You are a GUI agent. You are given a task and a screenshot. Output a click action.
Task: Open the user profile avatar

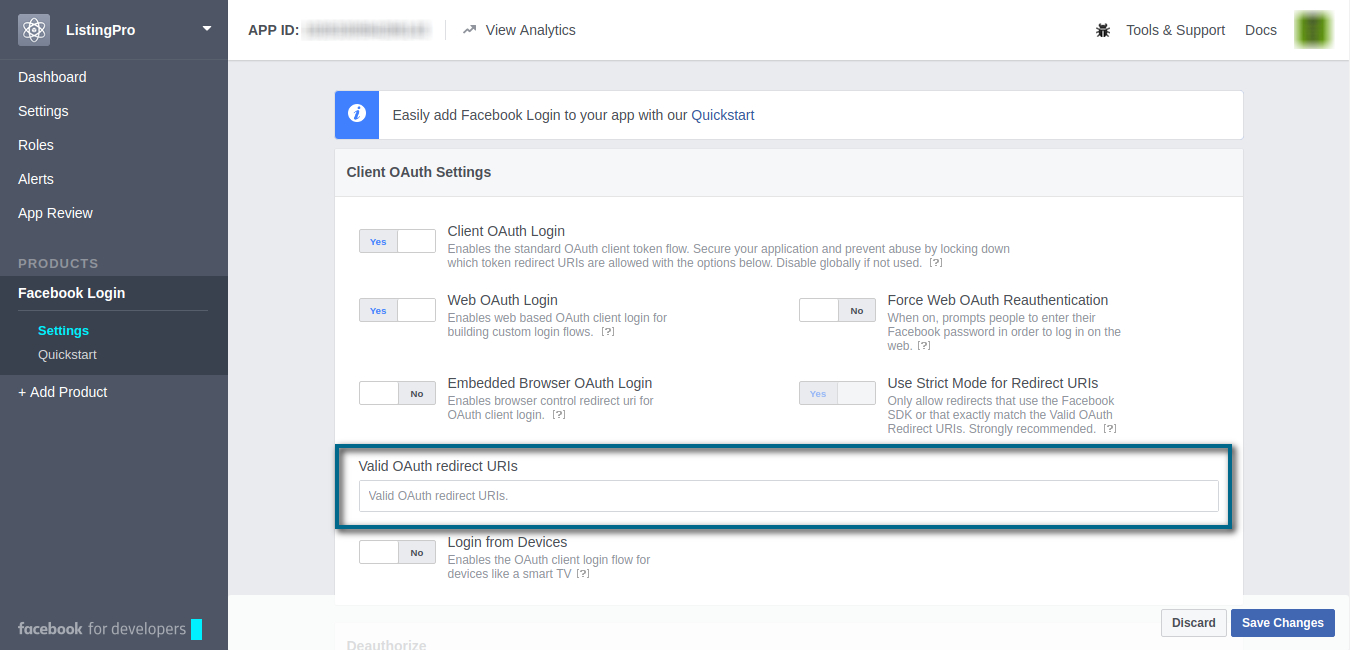1313,30
